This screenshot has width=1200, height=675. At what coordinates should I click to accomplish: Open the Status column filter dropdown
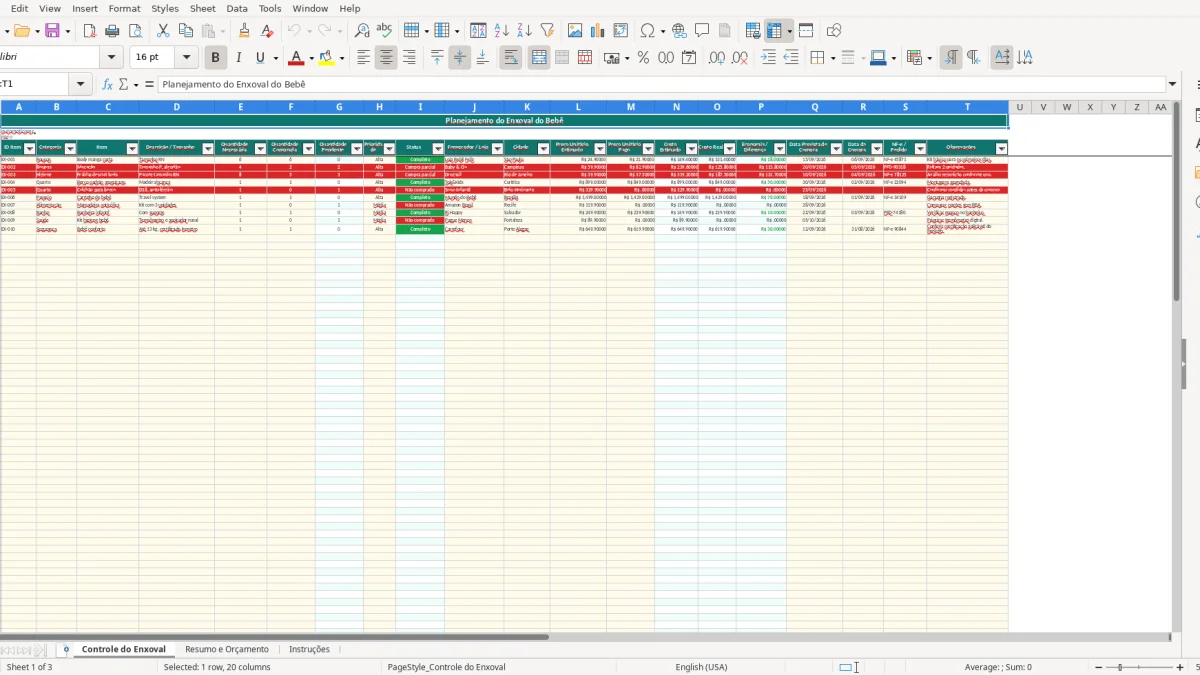pos(437,148)
